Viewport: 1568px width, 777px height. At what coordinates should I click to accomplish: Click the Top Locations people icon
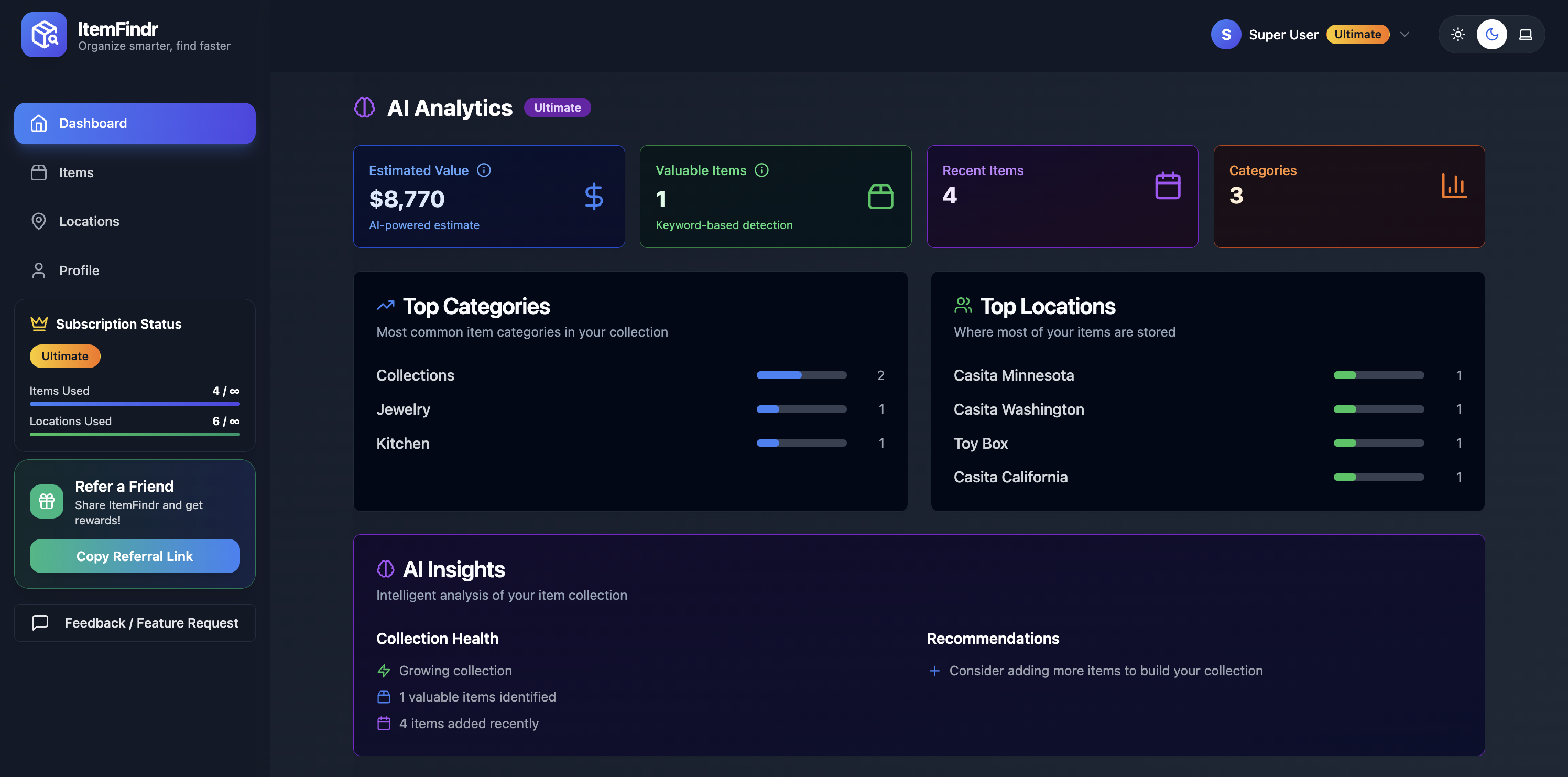[963, 306]
